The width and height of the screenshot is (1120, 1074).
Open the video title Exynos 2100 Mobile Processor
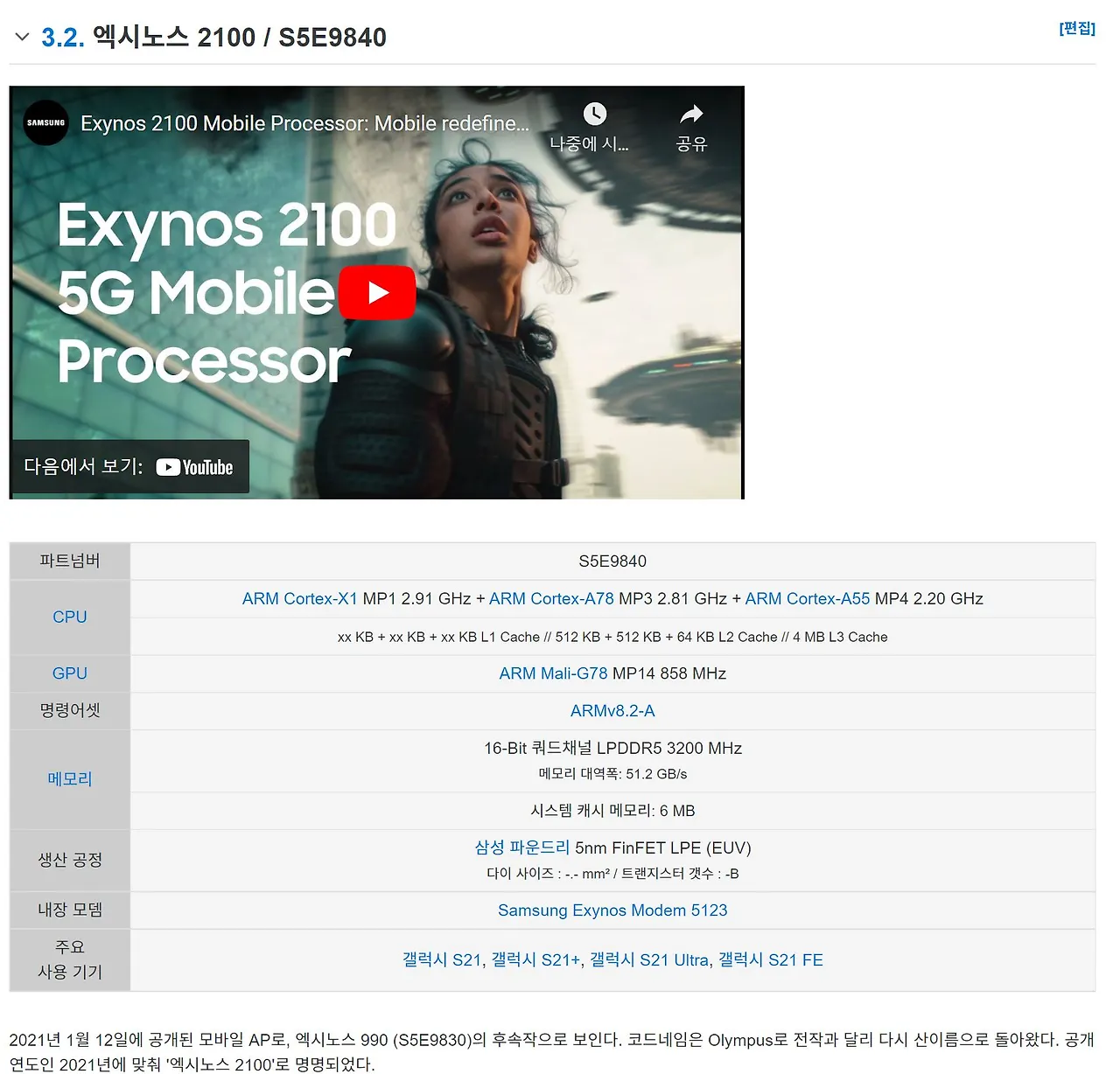point(304,123)
